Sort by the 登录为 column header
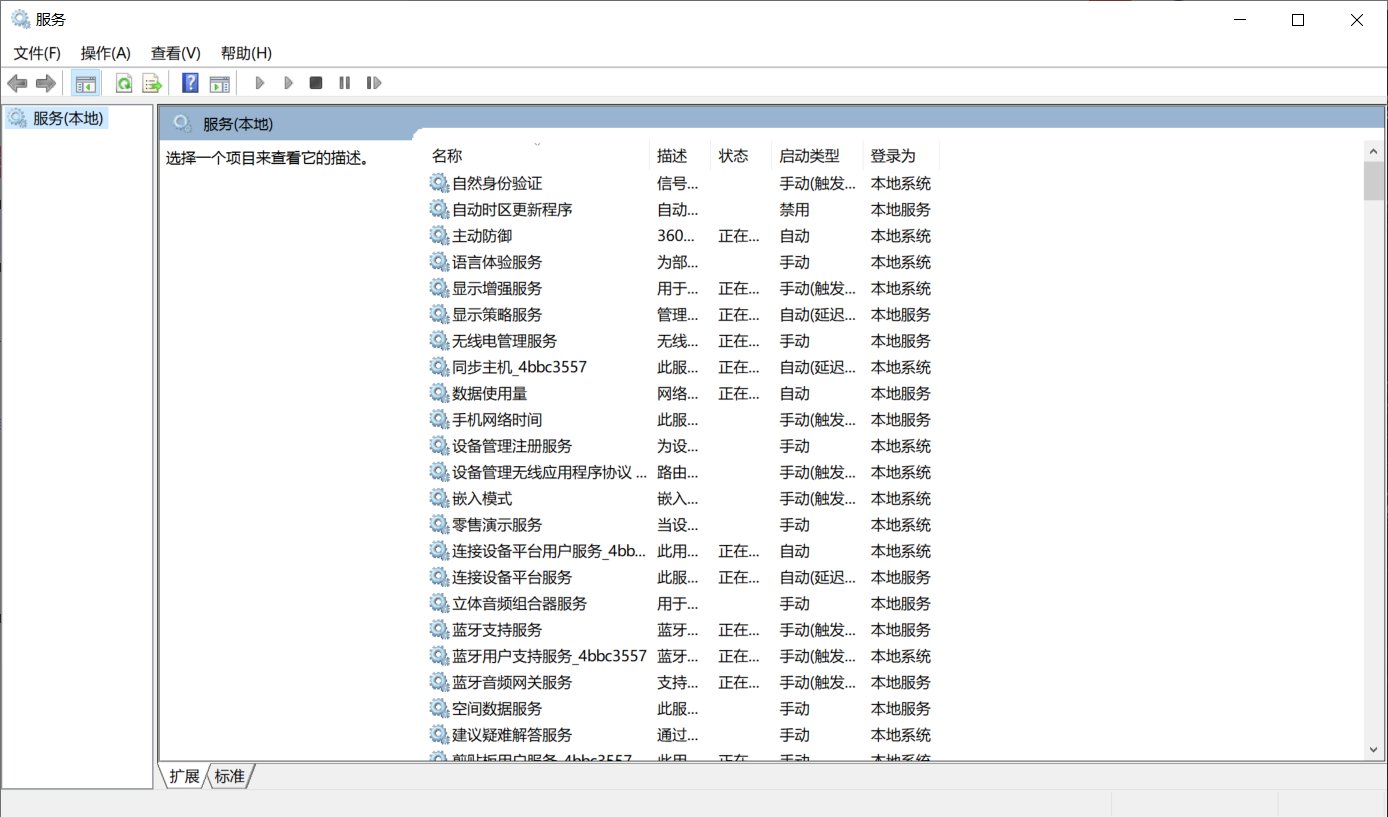This screenshot has width=1388, height=817. [901, 156]
